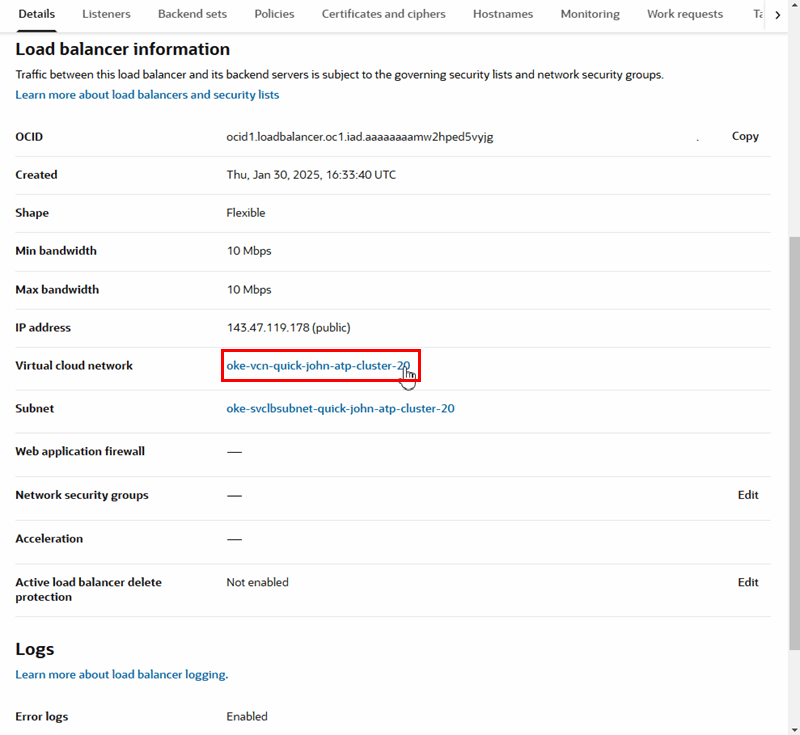Copy the load balancer OCID
800x735 pixels.
point(745,136)
